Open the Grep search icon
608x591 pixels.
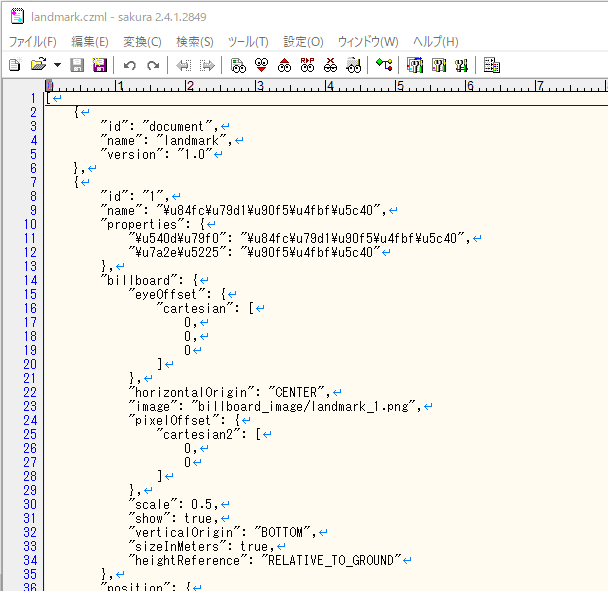click(353, 65)
